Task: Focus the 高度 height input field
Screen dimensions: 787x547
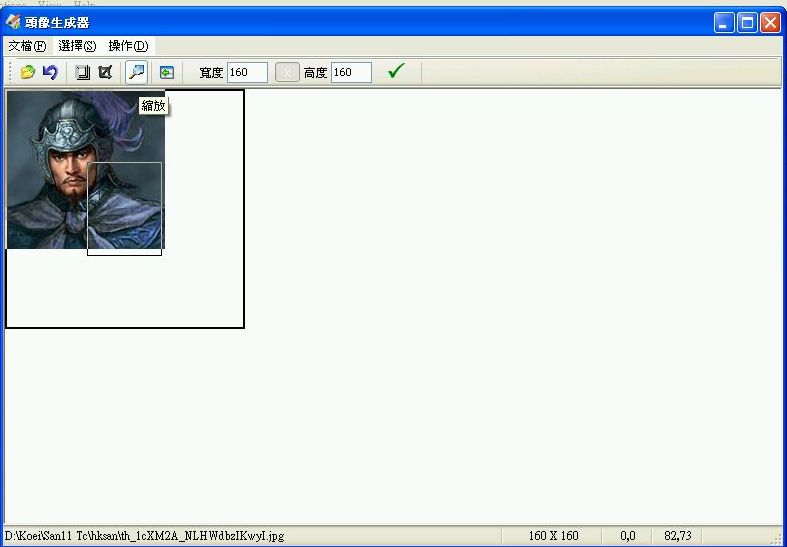Action: pyautogui.click(x=351, y=72)
